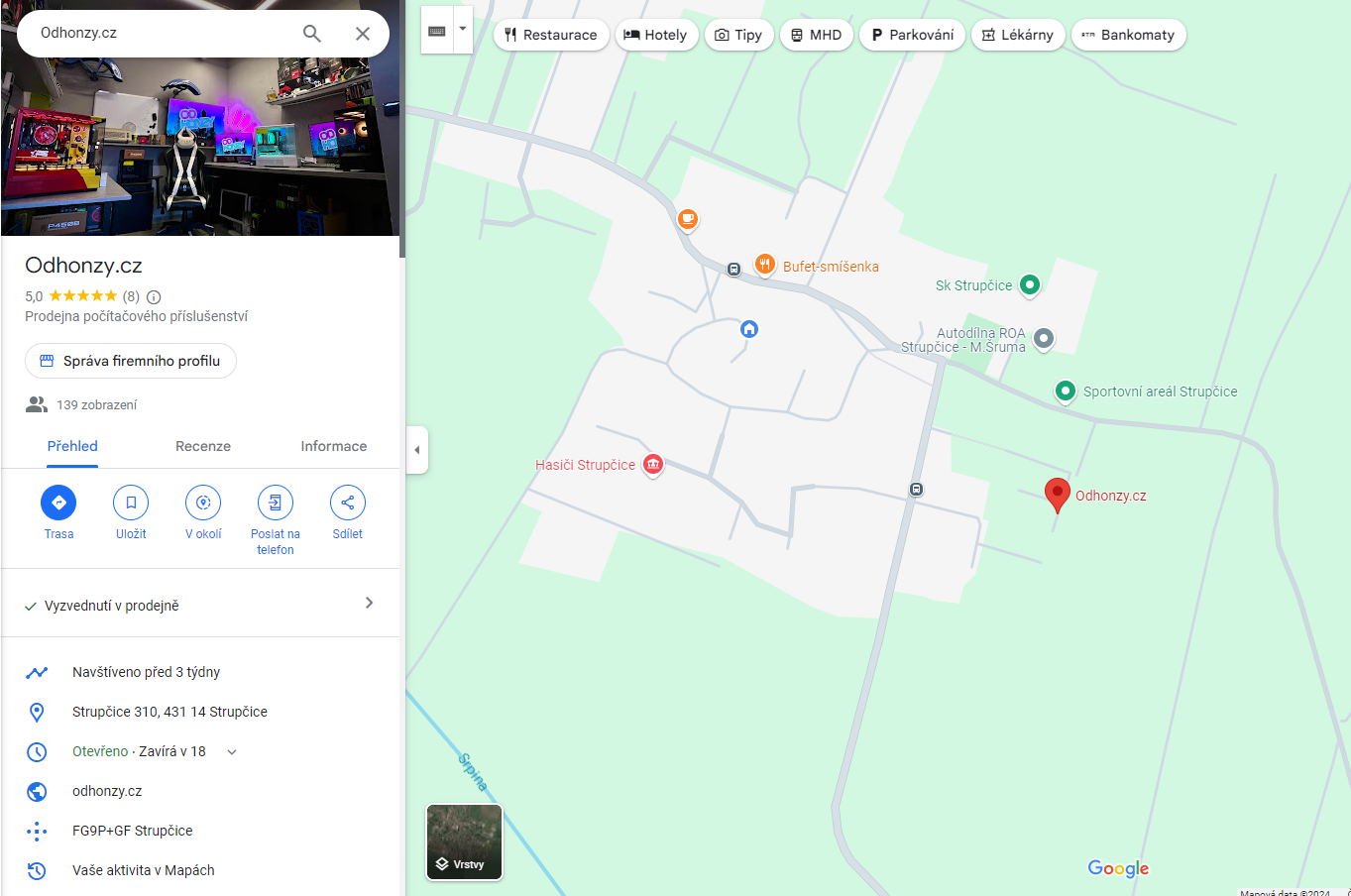Click the side panel scrollbar

(402, 129)
